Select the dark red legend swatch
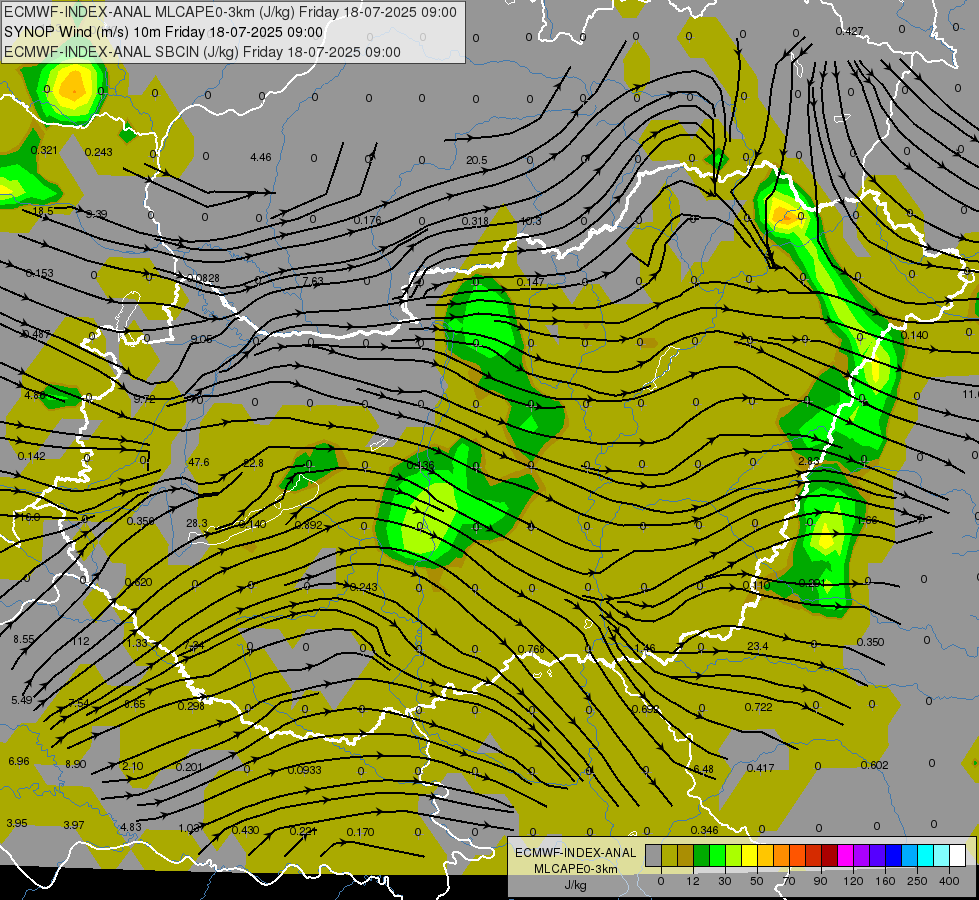This screenshot has height=900, width=979. (x=830, y=856)
